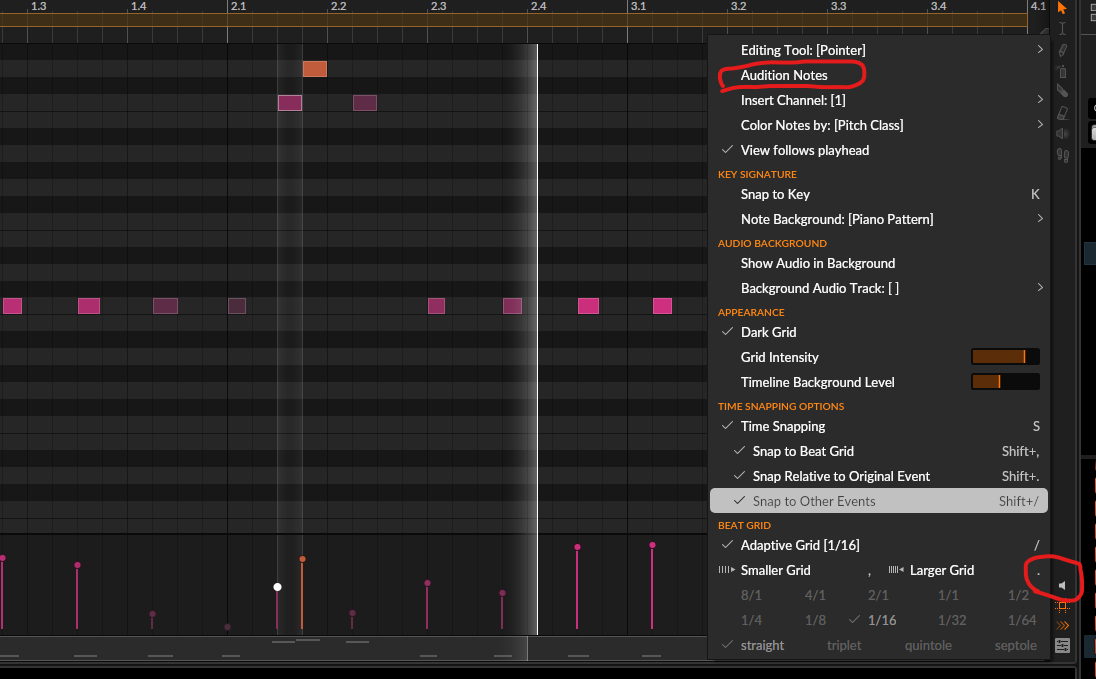Set beat grid to 1/64

[1022, 620]
